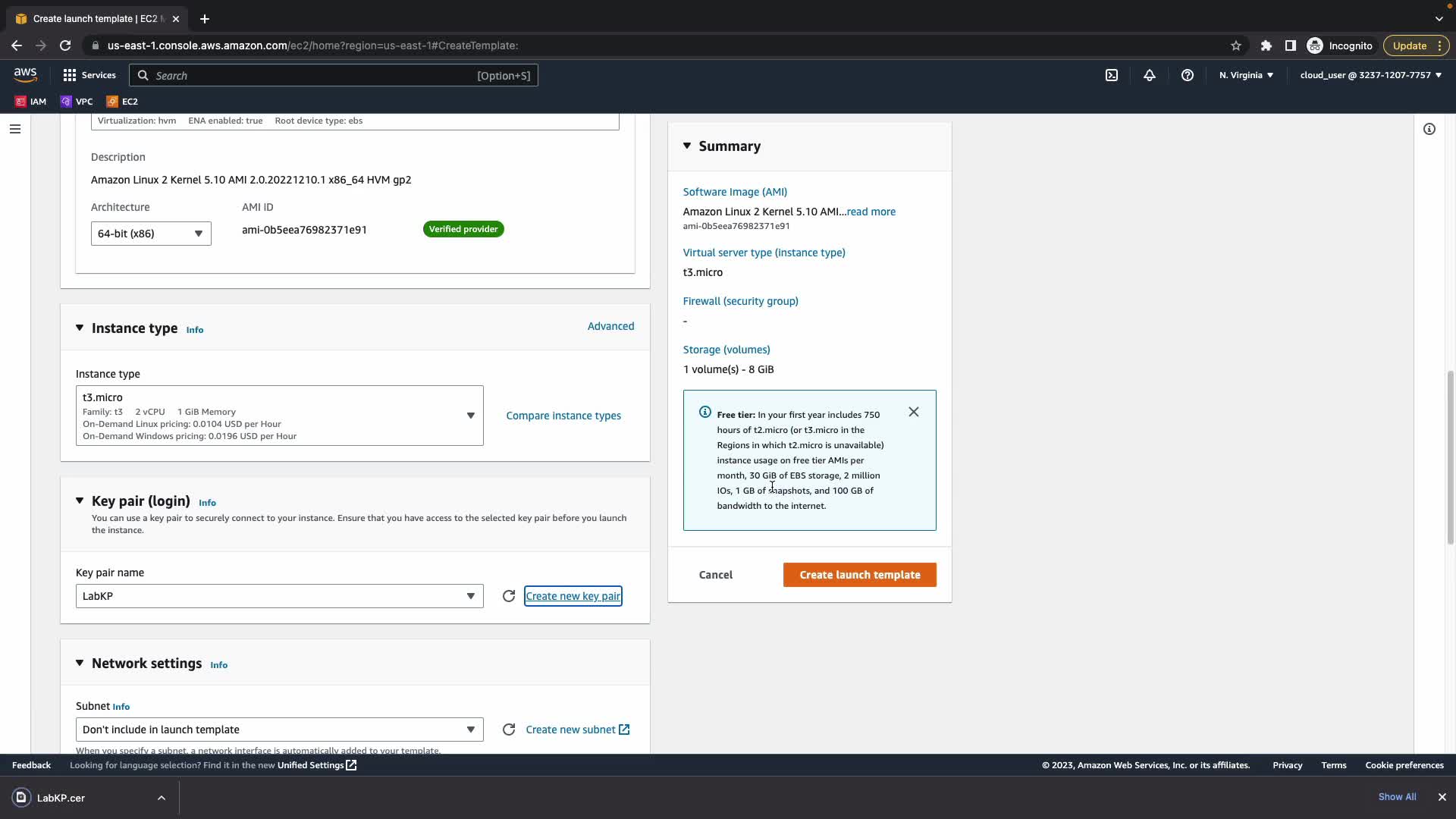Click the AWS search input field

[334, 75]
